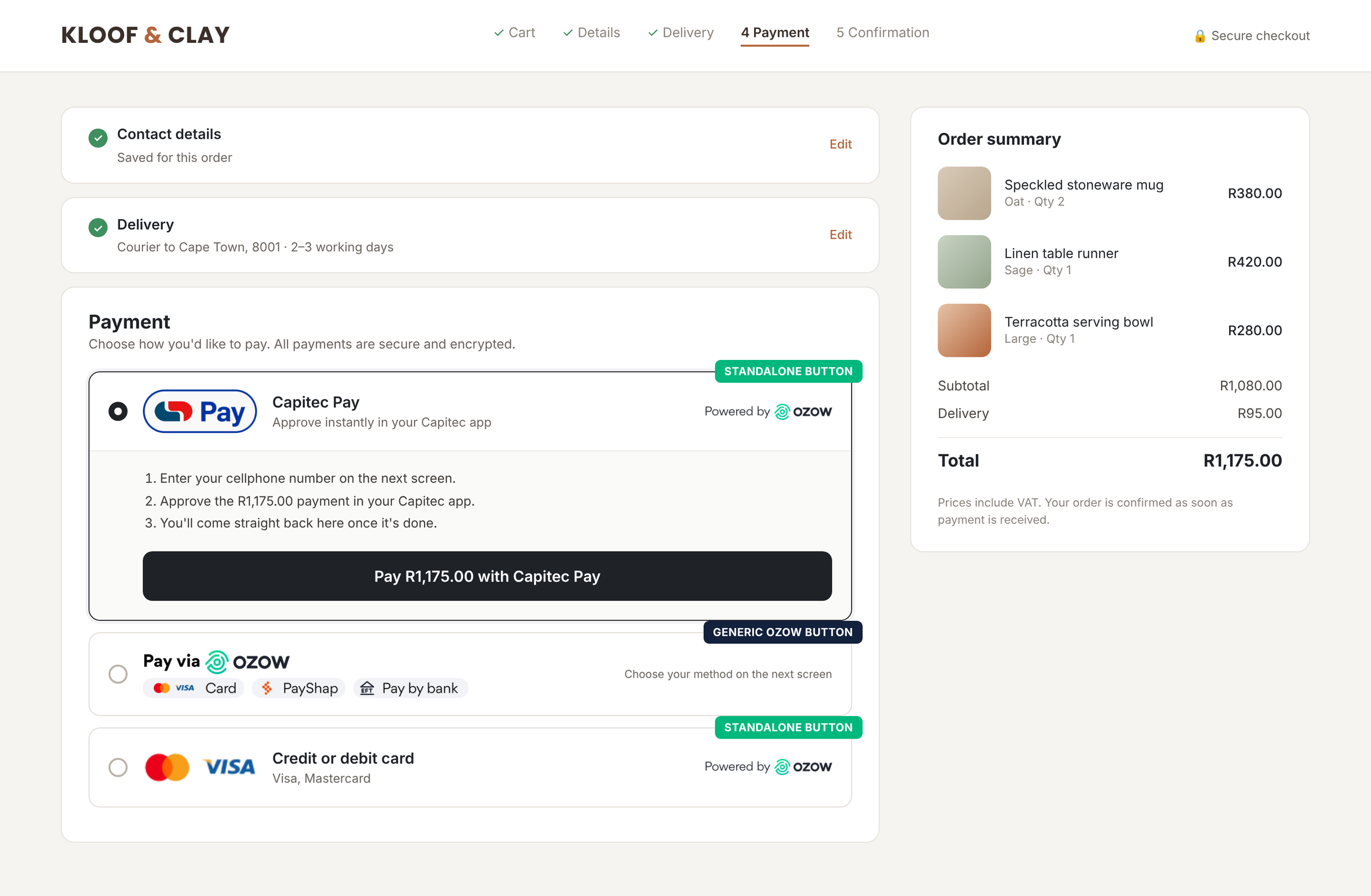
Task: Click the Ozow logo beside Pay via
Action: coord(248,662)
